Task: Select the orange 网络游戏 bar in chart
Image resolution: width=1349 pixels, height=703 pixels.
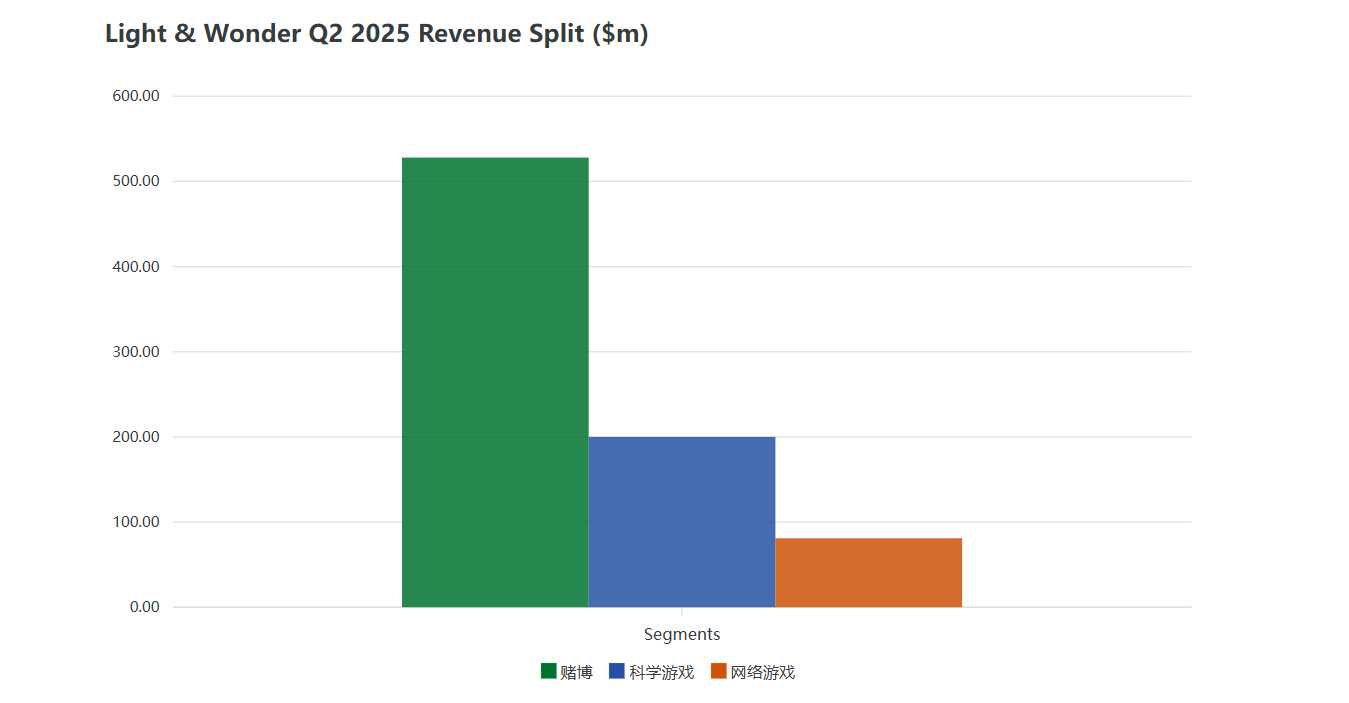Action: click(868, 573)
